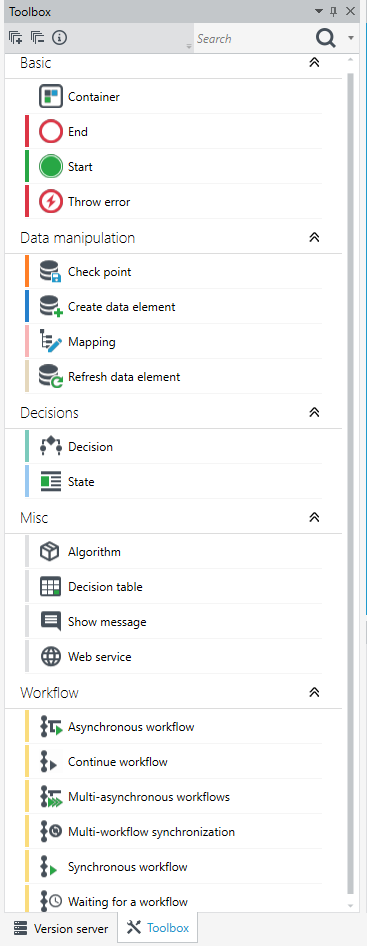Click the Decision table grid icon

tap(51, 587)
